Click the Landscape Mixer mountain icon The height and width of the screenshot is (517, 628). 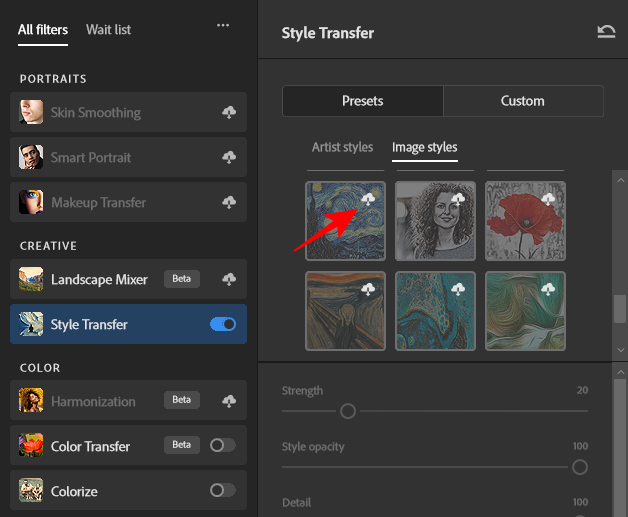point(31,279)
